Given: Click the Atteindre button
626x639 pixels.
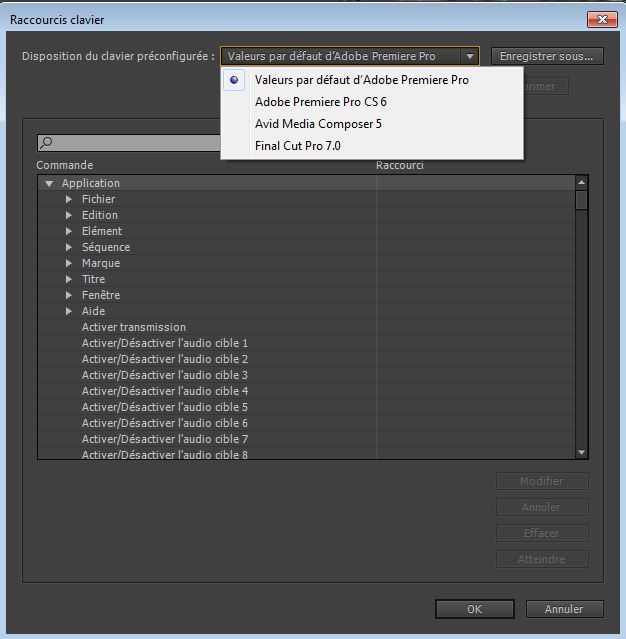Looking at the screenshot, I should coord(542,559).
